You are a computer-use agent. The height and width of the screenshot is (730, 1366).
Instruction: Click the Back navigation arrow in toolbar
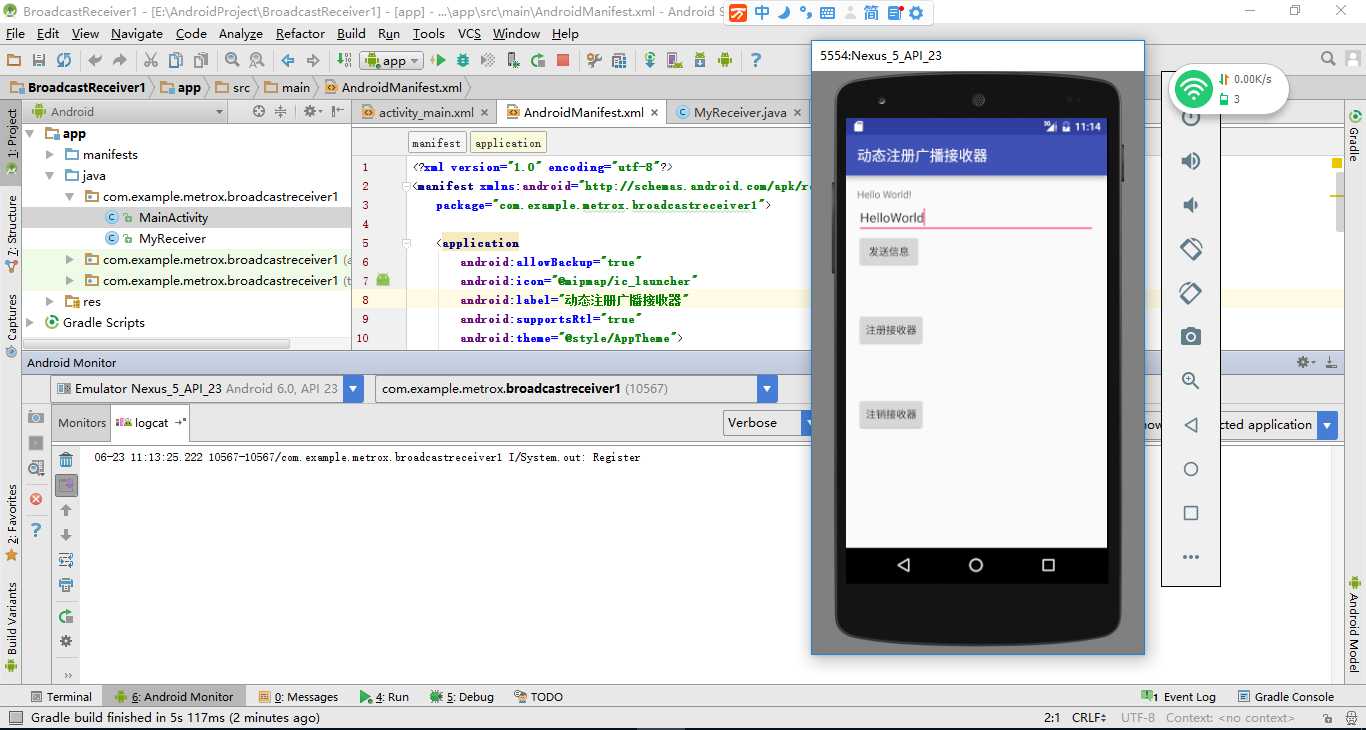[x=288, y=61]
